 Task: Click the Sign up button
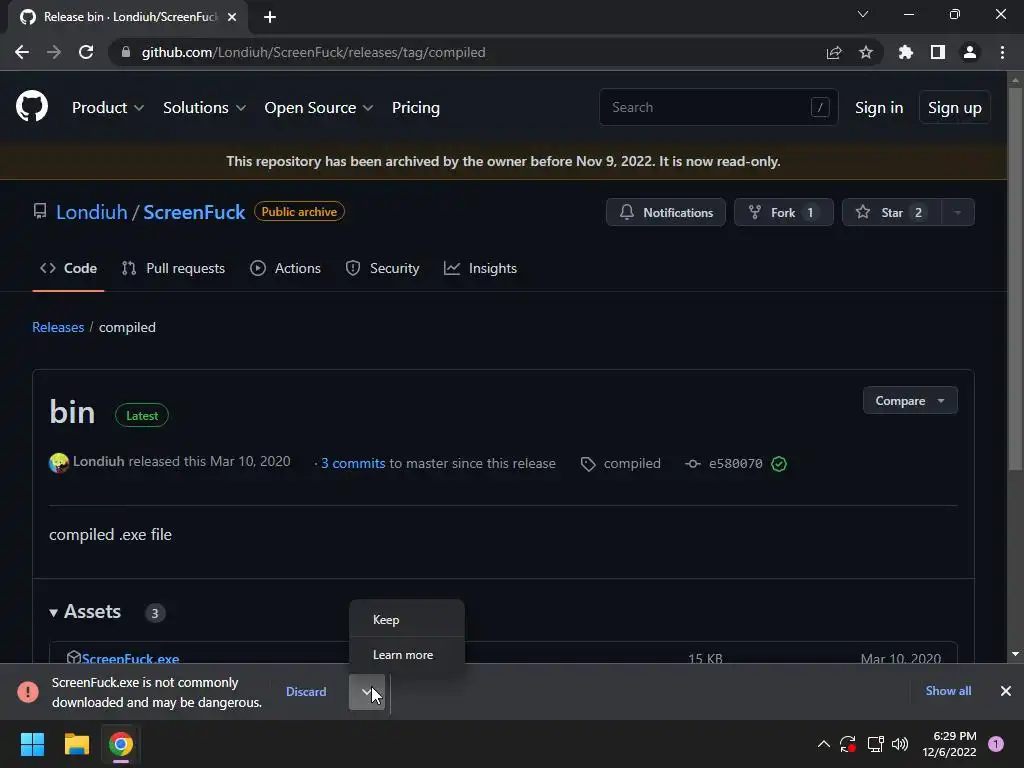(x=954, y=107)
